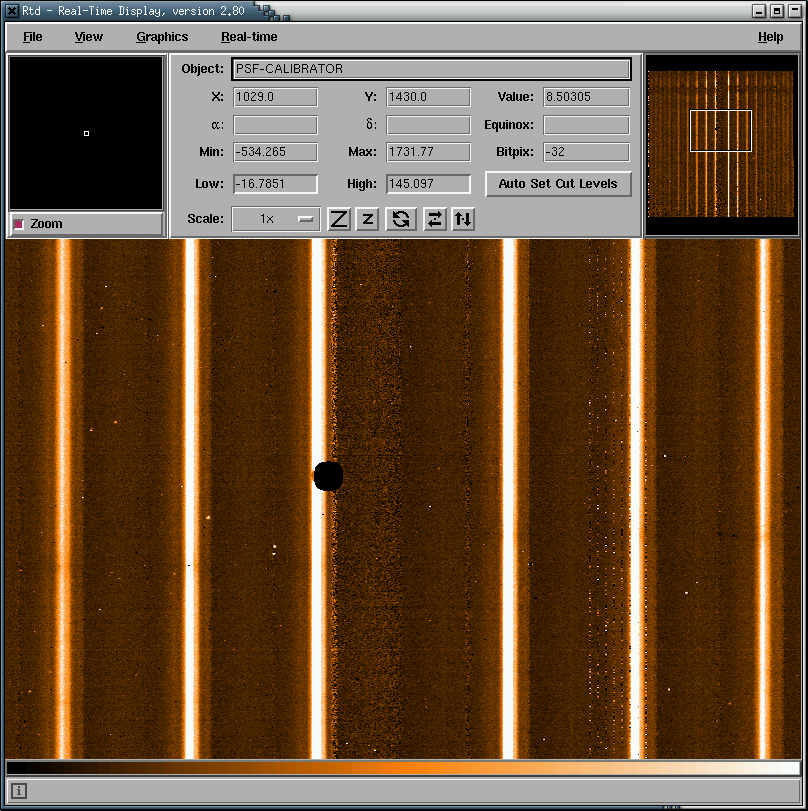The width and height of the screenshot is (808, 811).
Task: Open the Scale 1x dropdown
Action: click(x=276, y=219)
